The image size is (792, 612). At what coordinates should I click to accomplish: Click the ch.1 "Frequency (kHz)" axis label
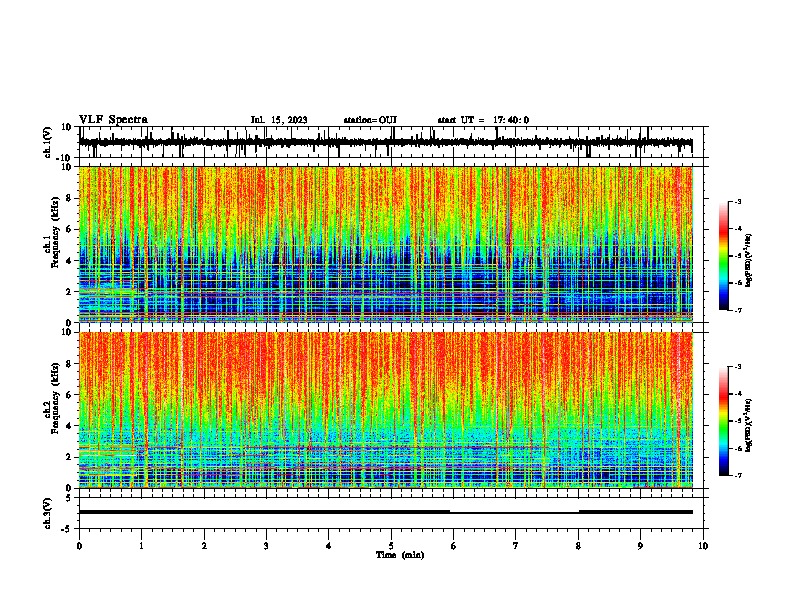click(x=56, y=233)
